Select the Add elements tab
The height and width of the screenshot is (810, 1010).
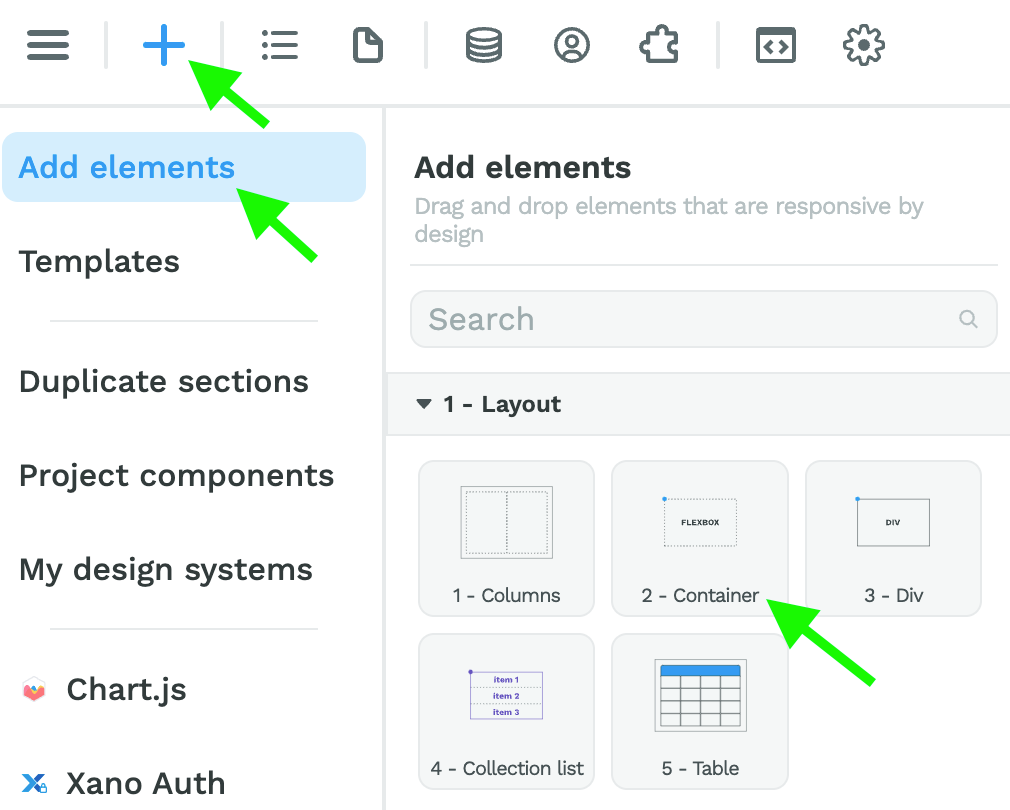[x=184, y=167]
